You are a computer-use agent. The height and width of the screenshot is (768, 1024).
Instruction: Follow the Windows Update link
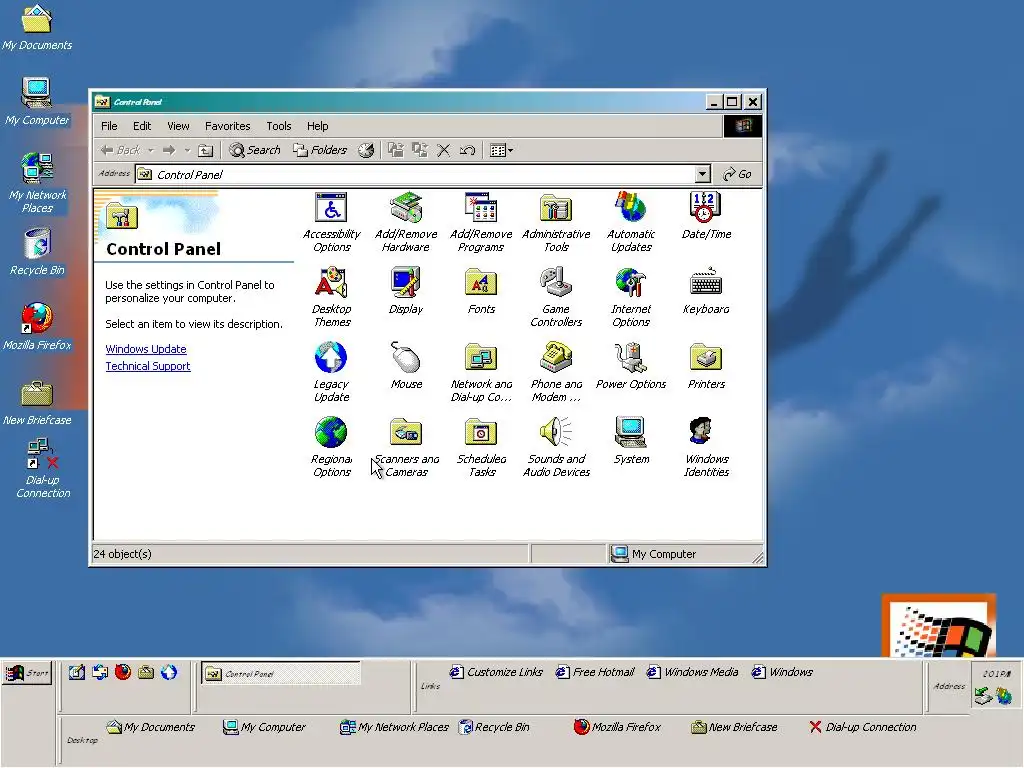click(146, 349)
